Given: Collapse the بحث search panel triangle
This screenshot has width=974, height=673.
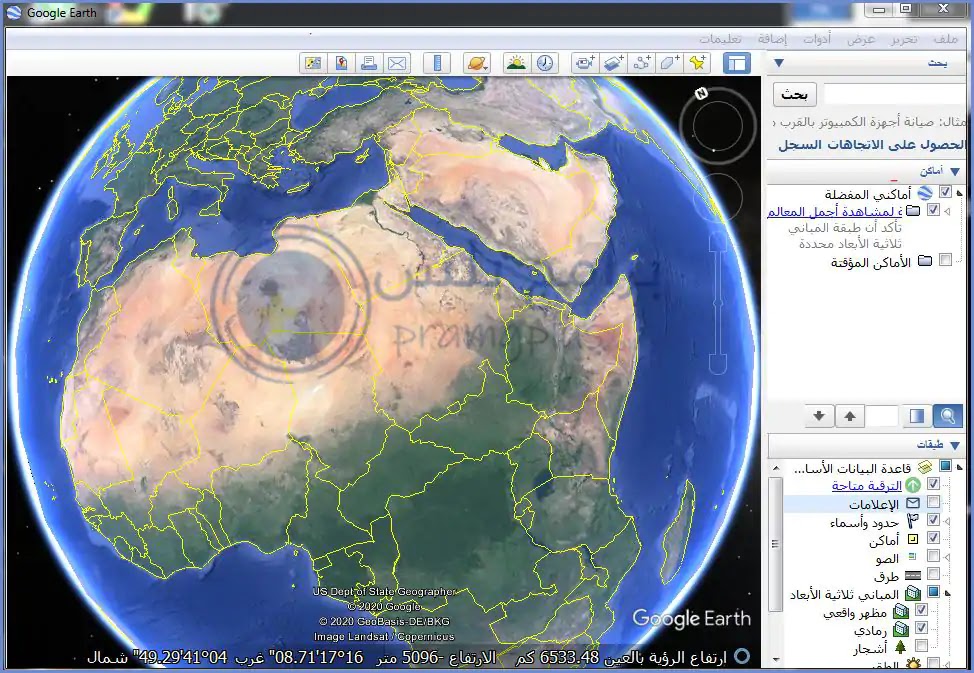Looking at the screenshot, I should click(779, 63).
